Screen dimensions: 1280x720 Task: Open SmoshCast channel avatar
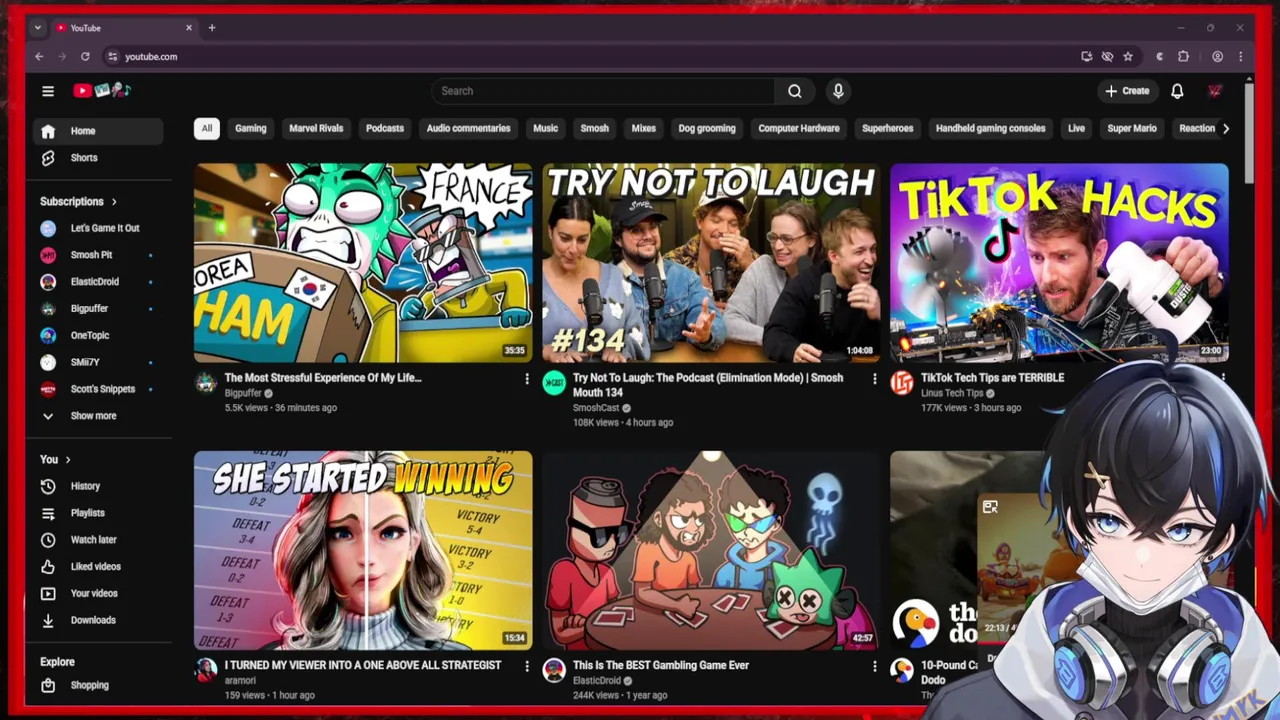pyautogui.click(x=554, y=383)
